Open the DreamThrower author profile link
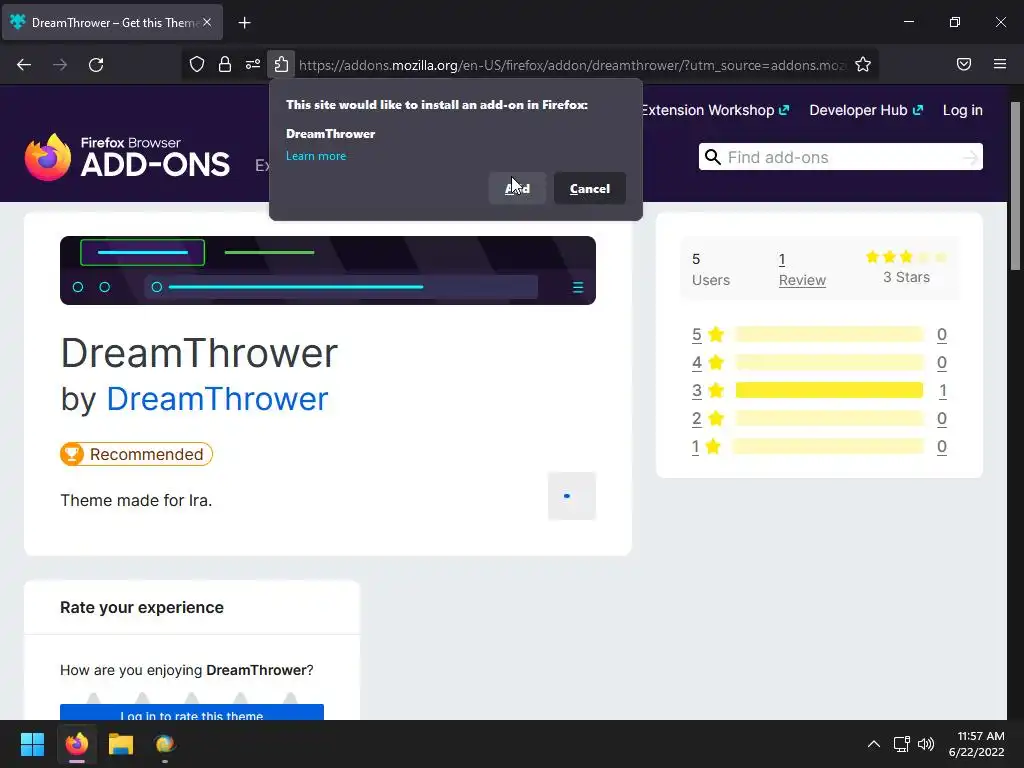Viewport: 1024px width, 768px height. [217, 399]
